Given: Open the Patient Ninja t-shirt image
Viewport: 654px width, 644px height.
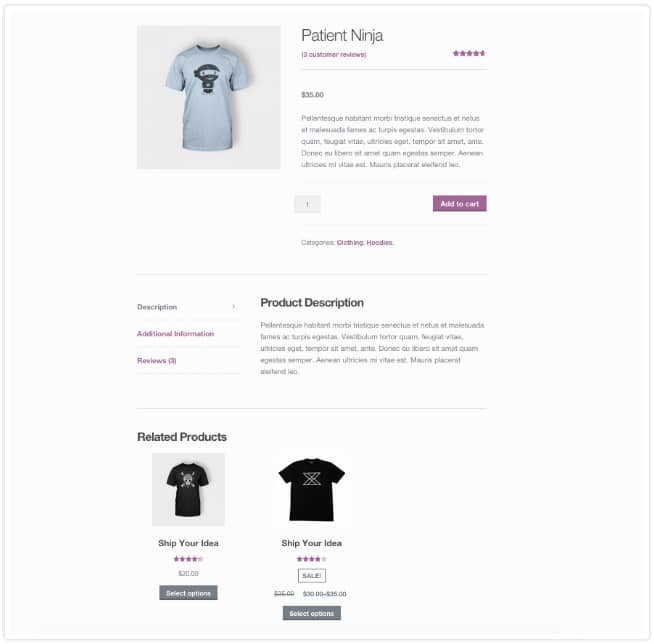Looking at the screenshot, I should click(x=209, y=97).
